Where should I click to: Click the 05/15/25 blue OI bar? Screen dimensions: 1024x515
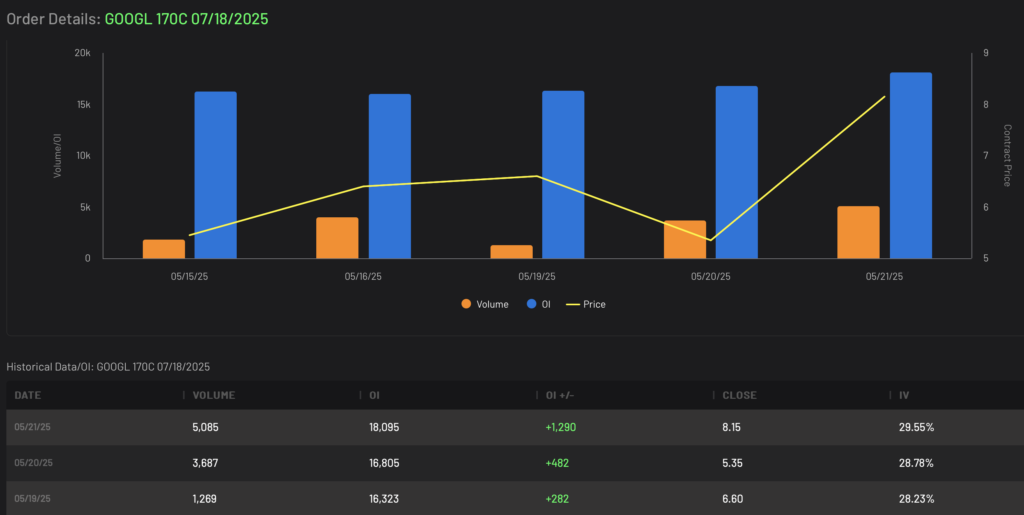[x=216, y=175]
